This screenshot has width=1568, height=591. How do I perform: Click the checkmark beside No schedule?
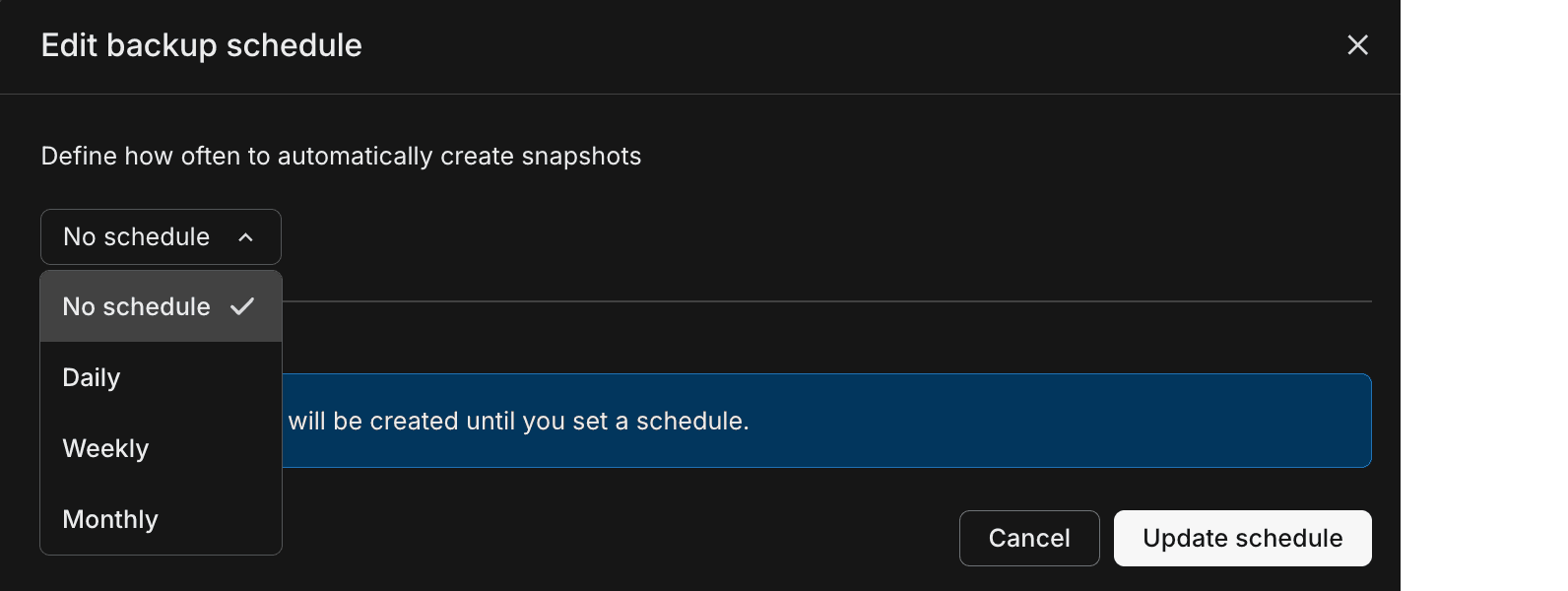coord(242,306)
